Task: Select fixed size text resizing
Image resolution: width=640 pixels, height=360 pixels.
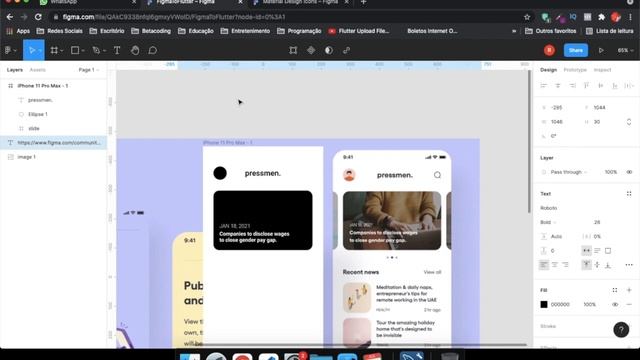Action: click(x=608, y=251)
